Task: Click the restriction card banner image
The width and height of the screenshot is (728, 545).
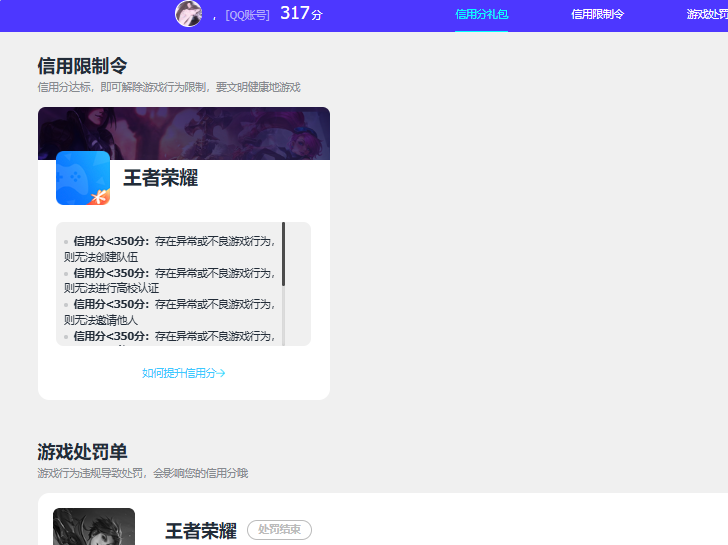Action: 184,133
